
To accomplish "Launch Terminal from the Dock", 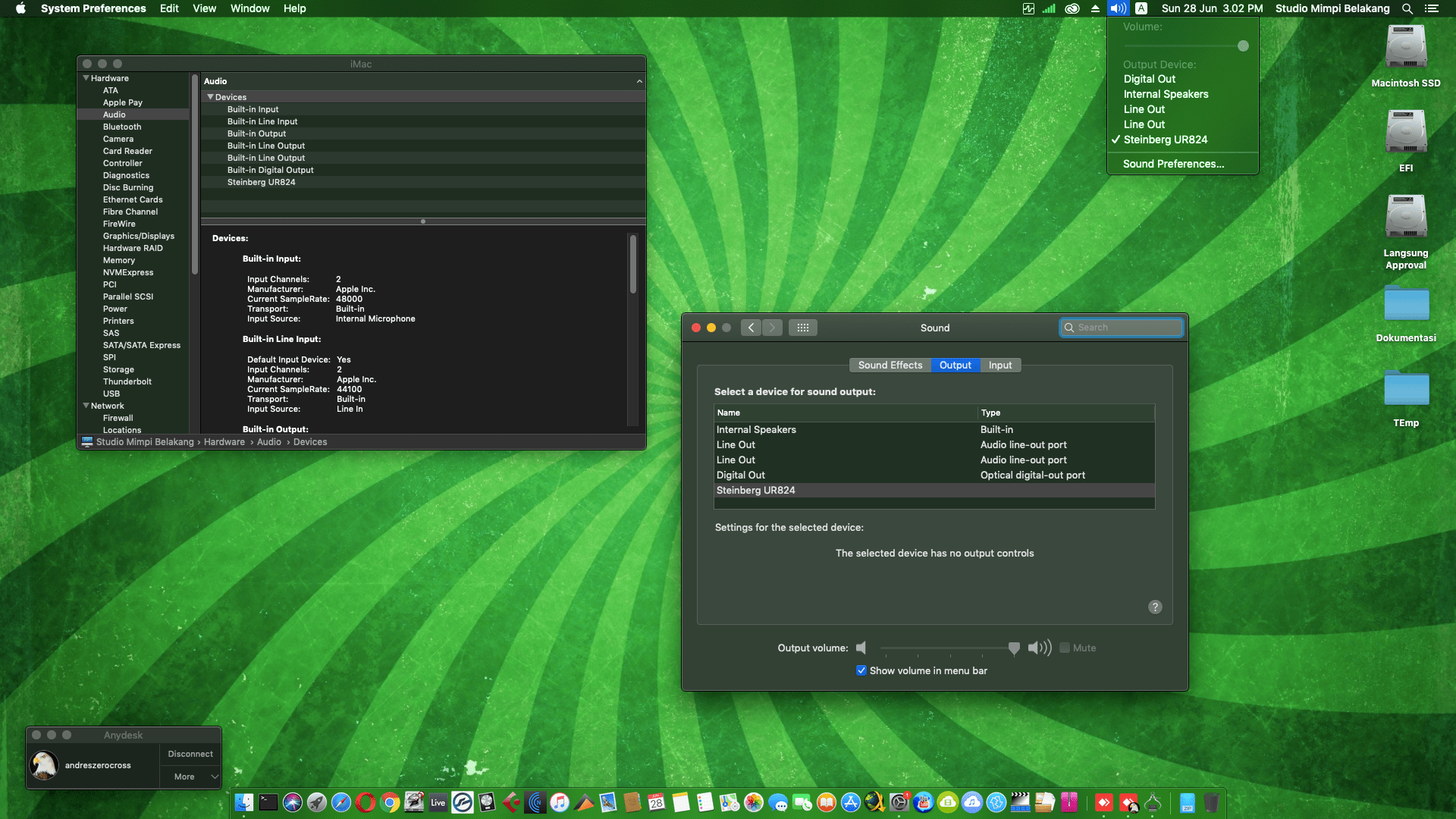I will point(268,802).
